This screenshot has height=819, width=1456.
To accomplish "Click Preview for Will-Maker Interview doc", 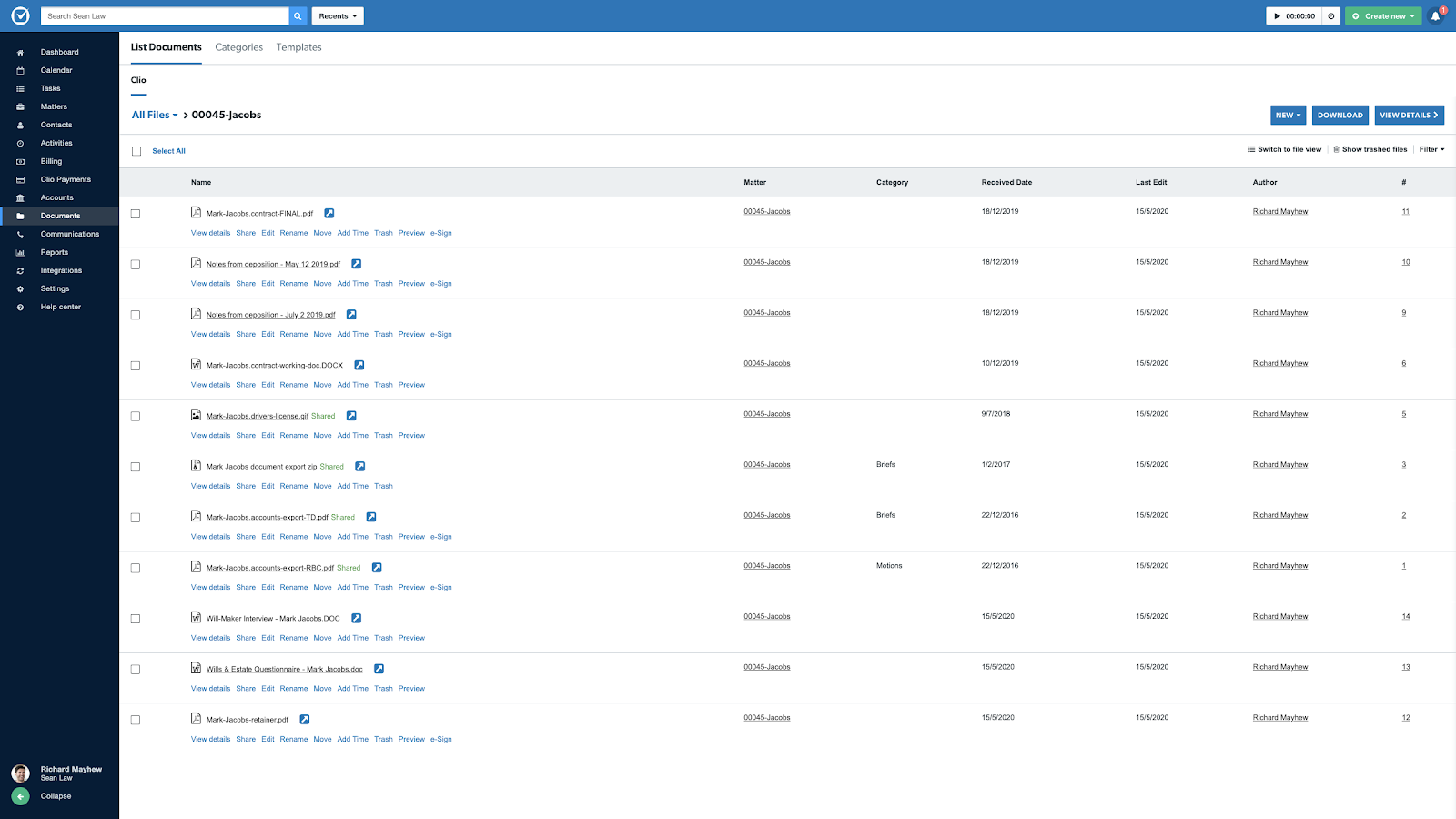I will tap(411, 638).
